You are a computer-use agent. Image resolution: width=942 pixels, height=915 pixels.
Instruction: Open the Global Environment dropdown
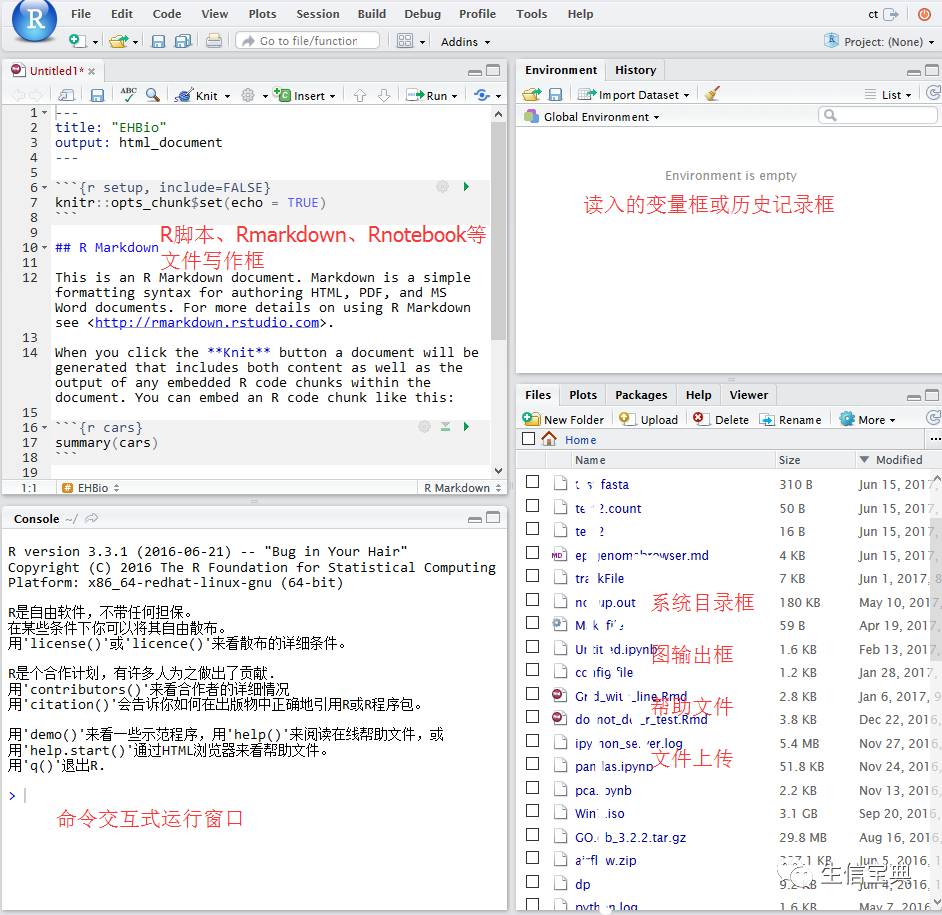pos(592,117)
